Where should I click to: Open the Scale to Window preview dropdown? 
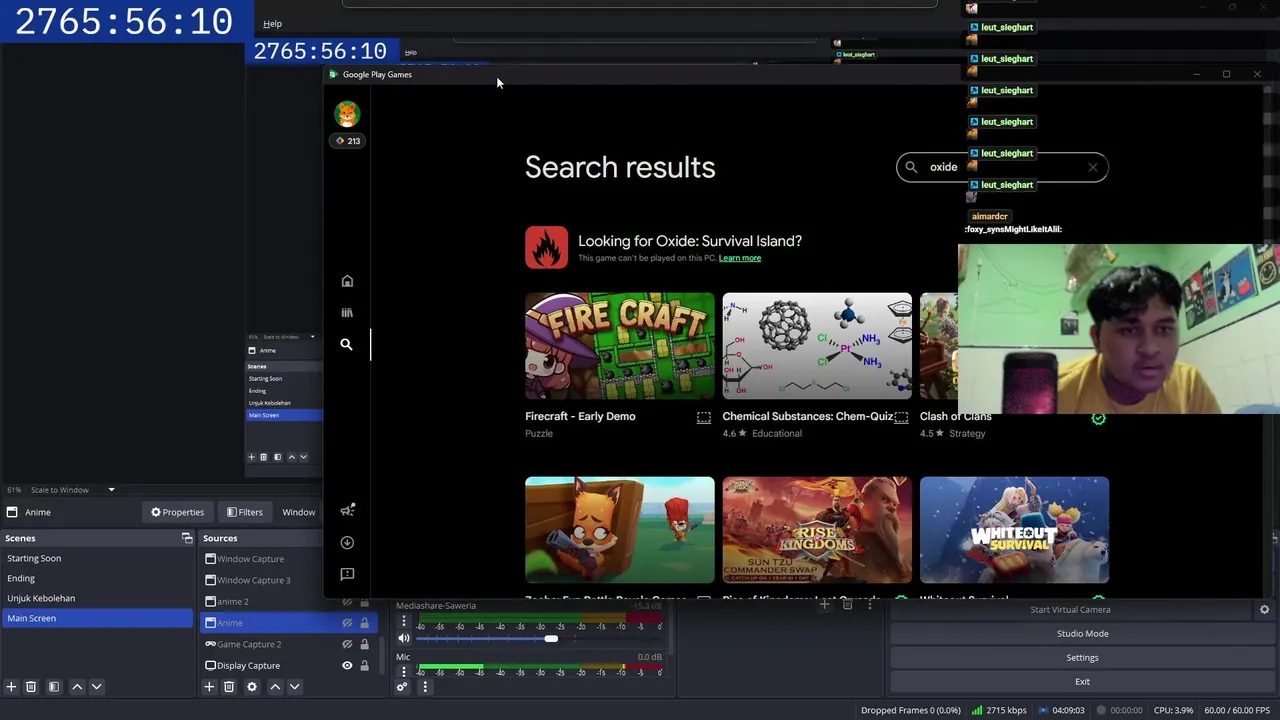pos(73,490)
